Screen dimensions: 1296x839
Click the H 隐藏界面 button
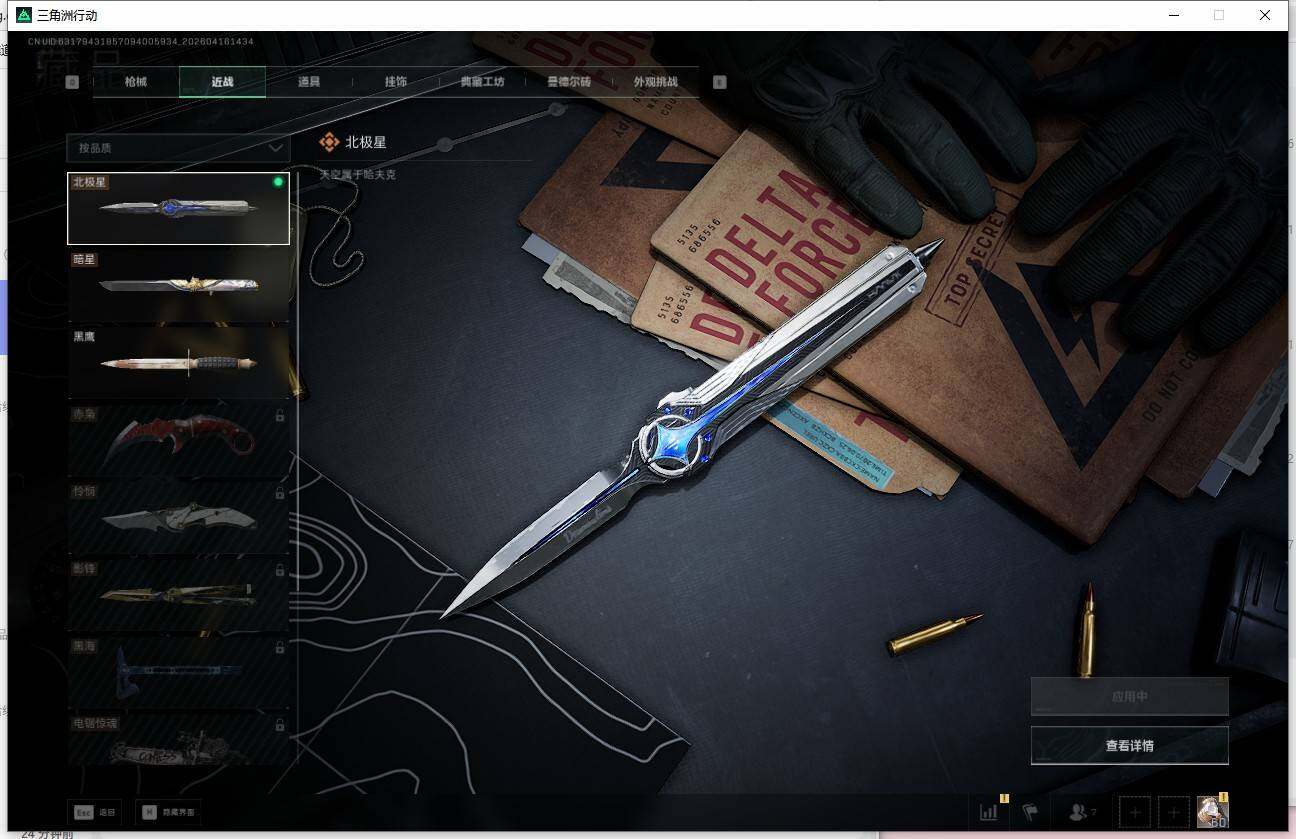coord(168,813)
